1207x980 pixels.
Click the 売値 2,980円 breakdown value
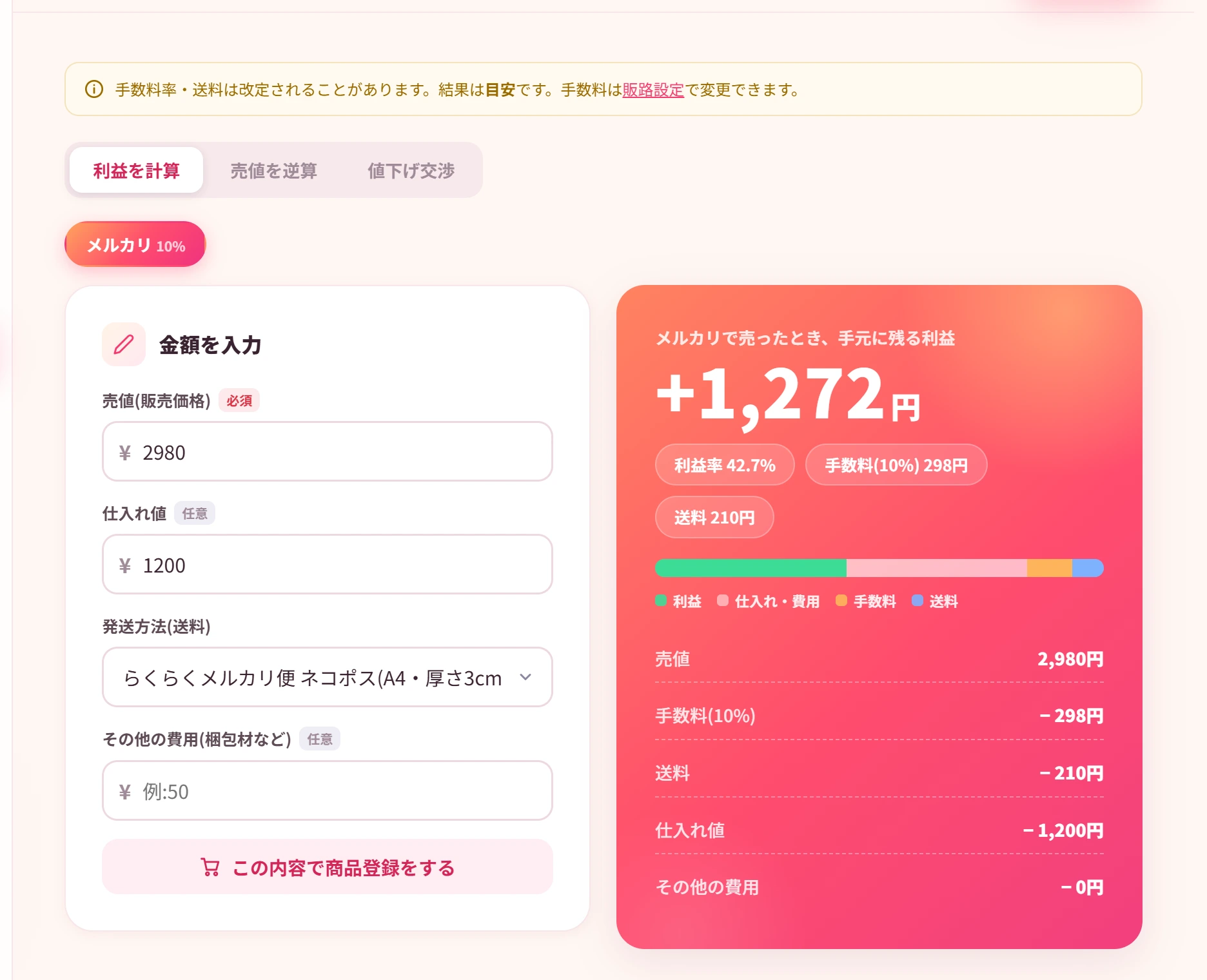click(x=1070, y=659)
